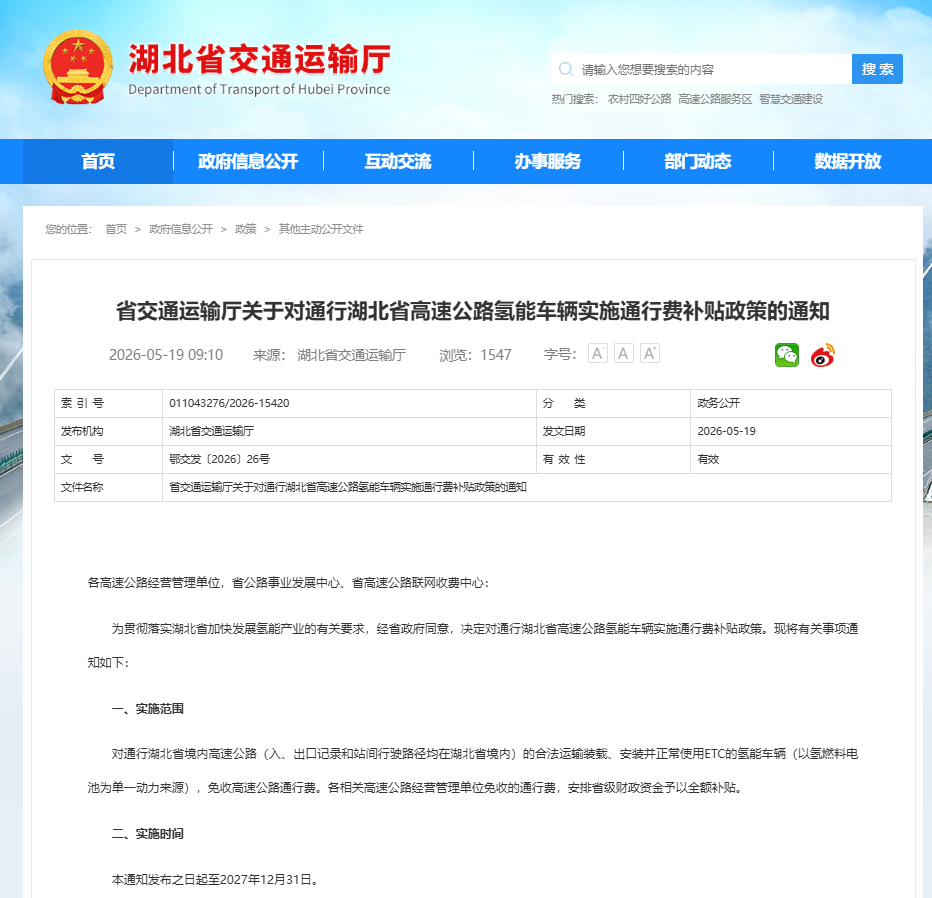932x898 pixels.
Task: Open 办事服务 navigation item
Action: pyautogui.click(x=547, y=161)
